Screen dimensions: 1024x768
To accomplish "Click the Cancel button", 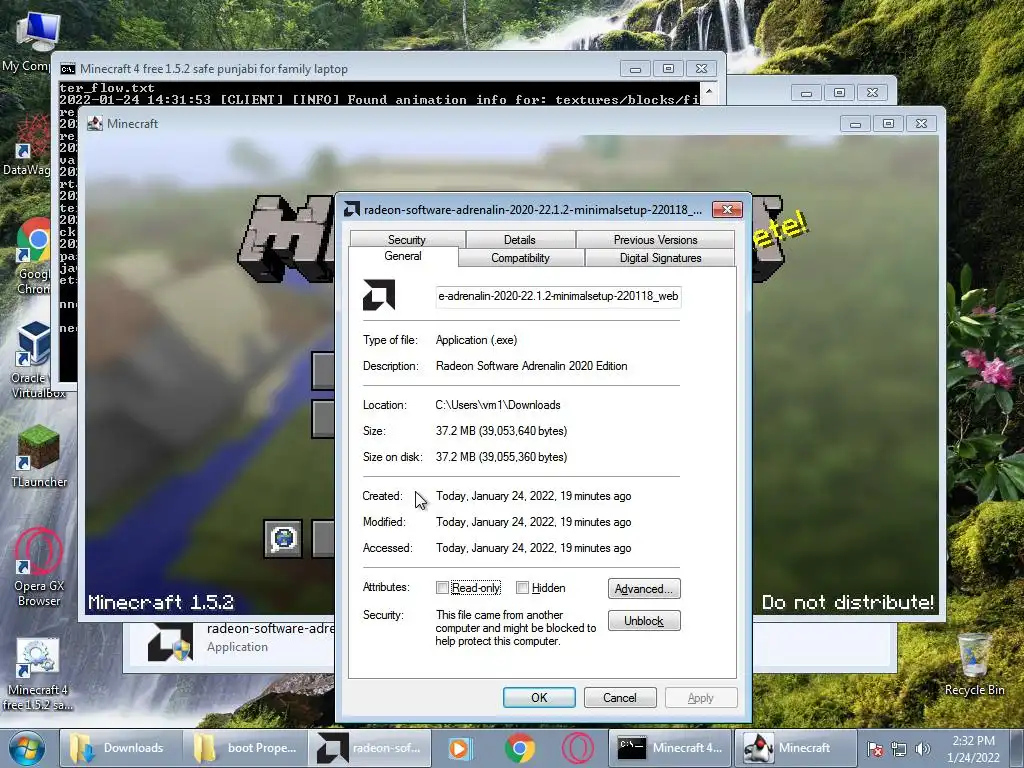I will pyautogui.click(x=620, y=697).
